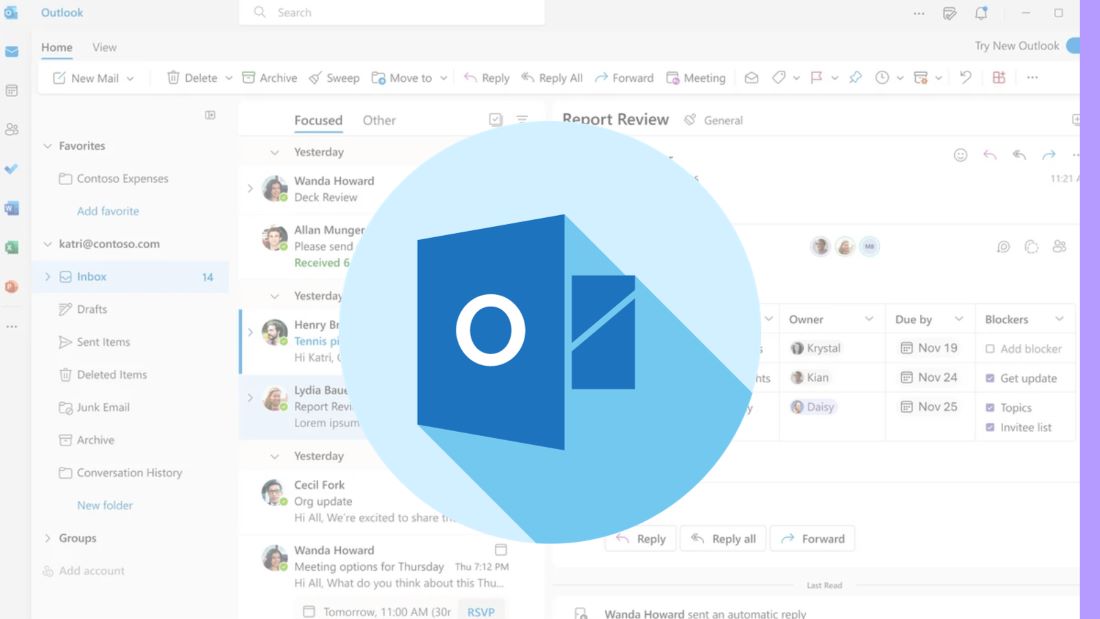1100x619 pixels.
Task: Click the Pin icon in toolbar
Action: pyautogui.click(x=855, y=77)
